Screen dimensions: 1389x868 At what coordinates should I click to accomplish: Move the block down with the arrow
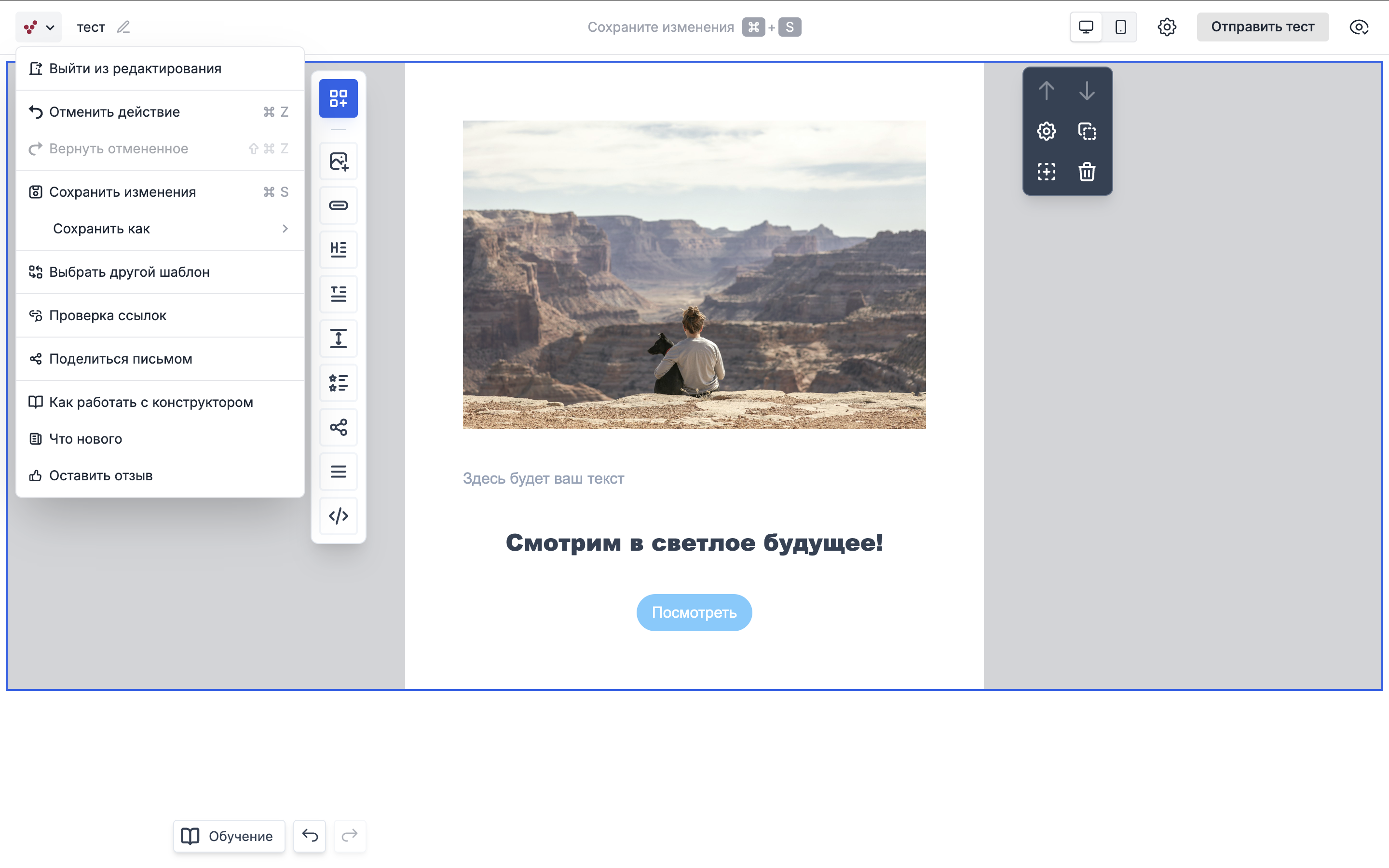(x=1087, y=91)
